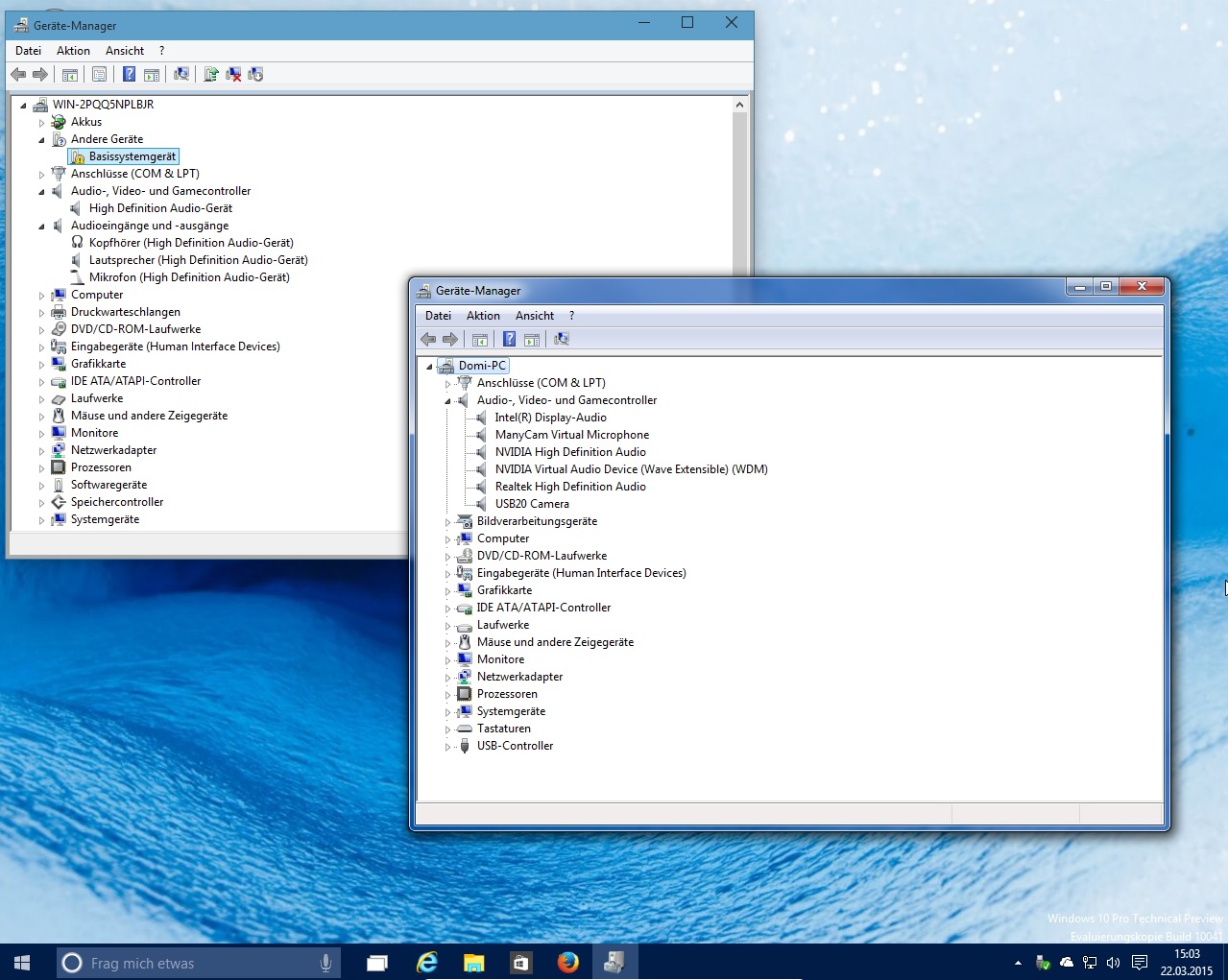The height and width of the screenshot is (980, 1228).
Task: Expand Druckwarteschlangen node
Action: coord(41,313)
